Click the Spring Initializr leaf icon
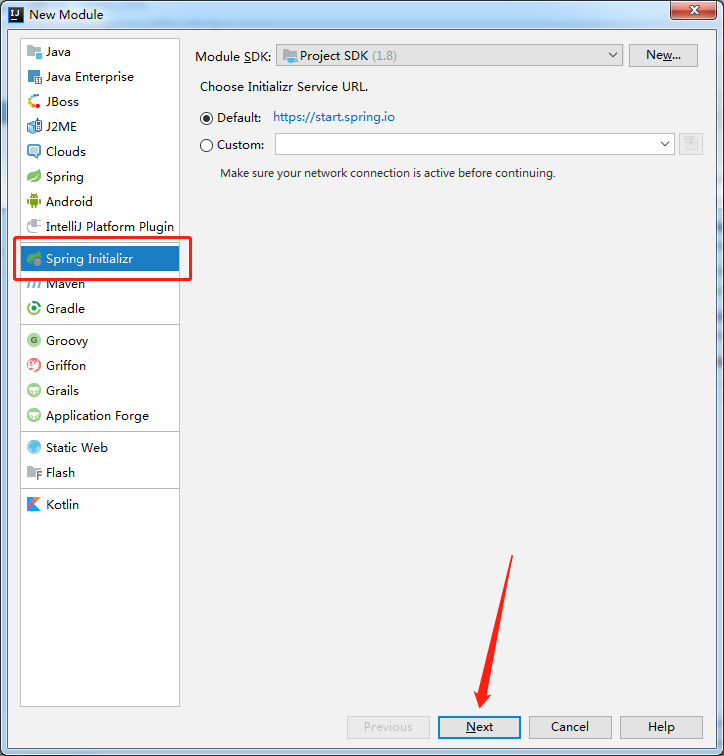The image size is (724, 756). pyautogui.click(x=34, y=259)
